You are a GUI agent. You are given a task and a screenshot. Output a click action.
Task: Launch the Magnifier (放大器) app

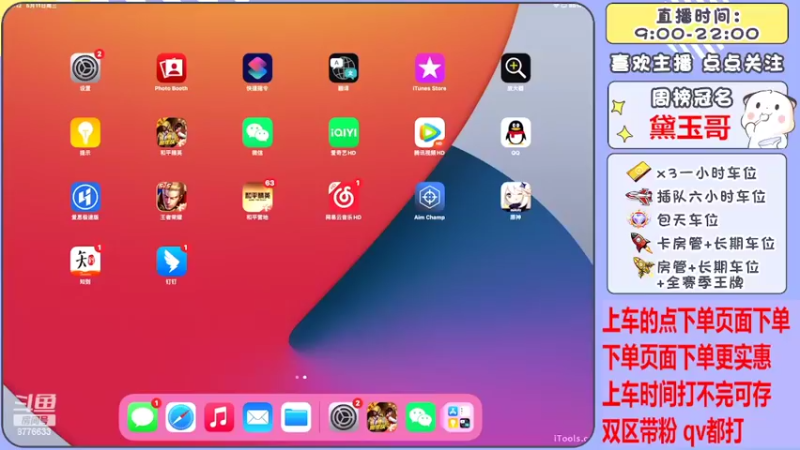pyautogui.click(x=515, y=68)
